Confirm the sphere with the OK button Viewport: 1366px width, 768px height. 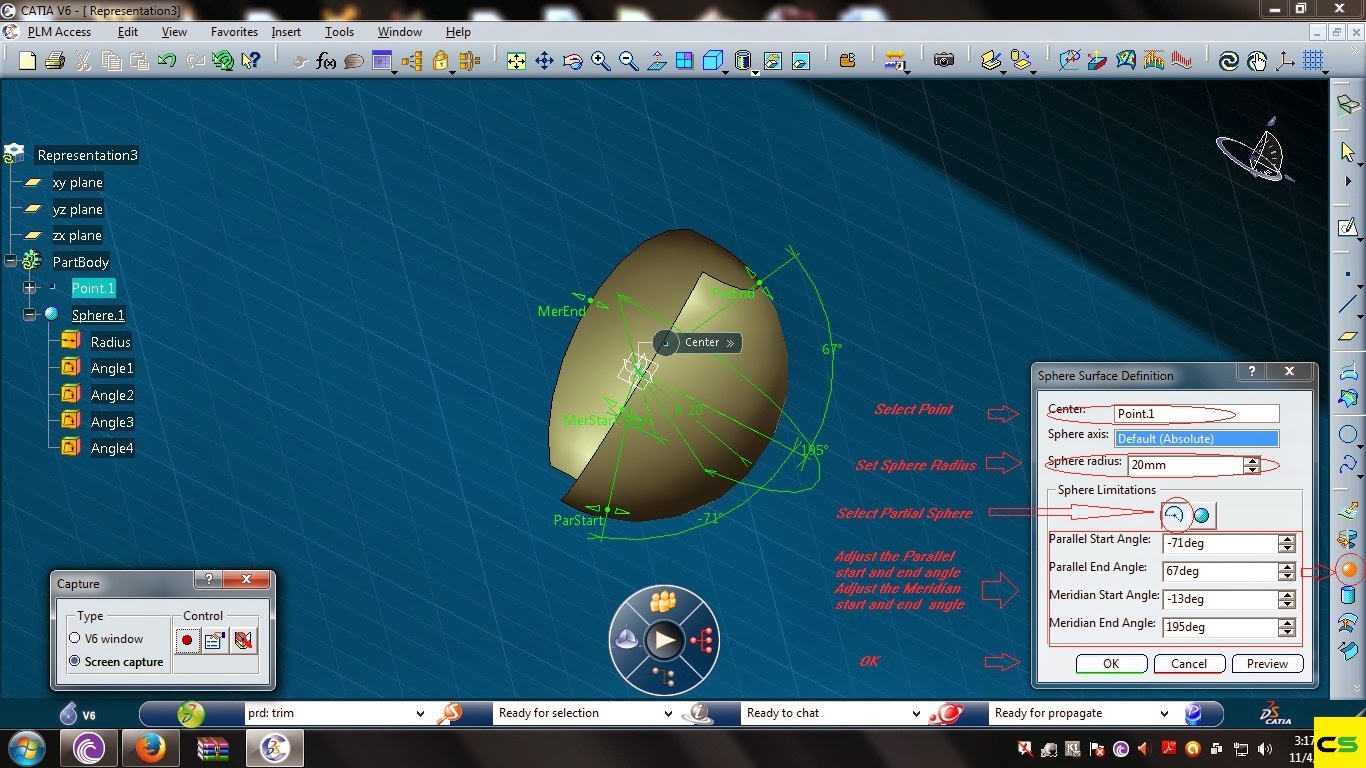click(x=1111, y=663)
